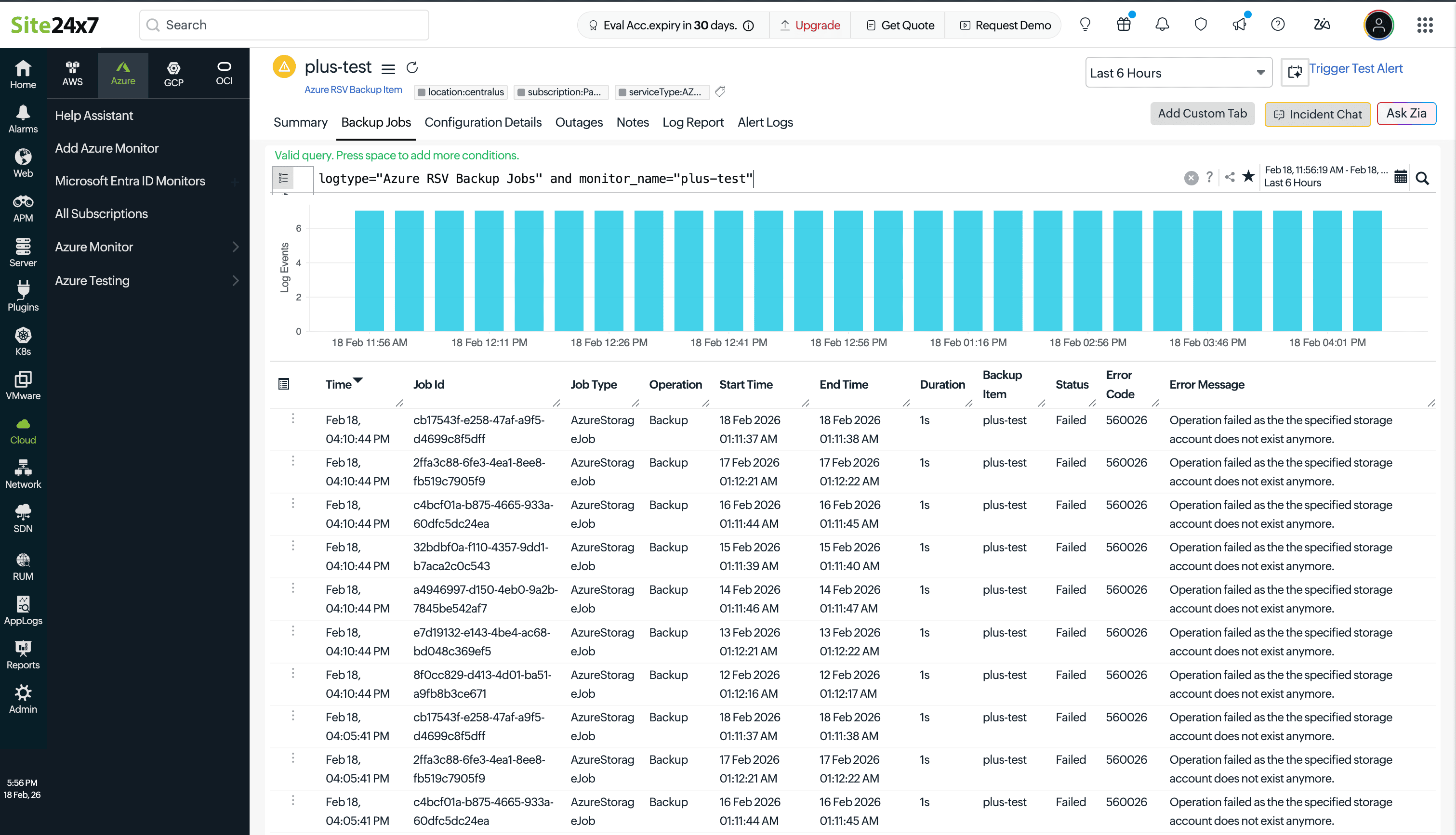Share the log query
Screen dimensions: 1456x835
1230,177
